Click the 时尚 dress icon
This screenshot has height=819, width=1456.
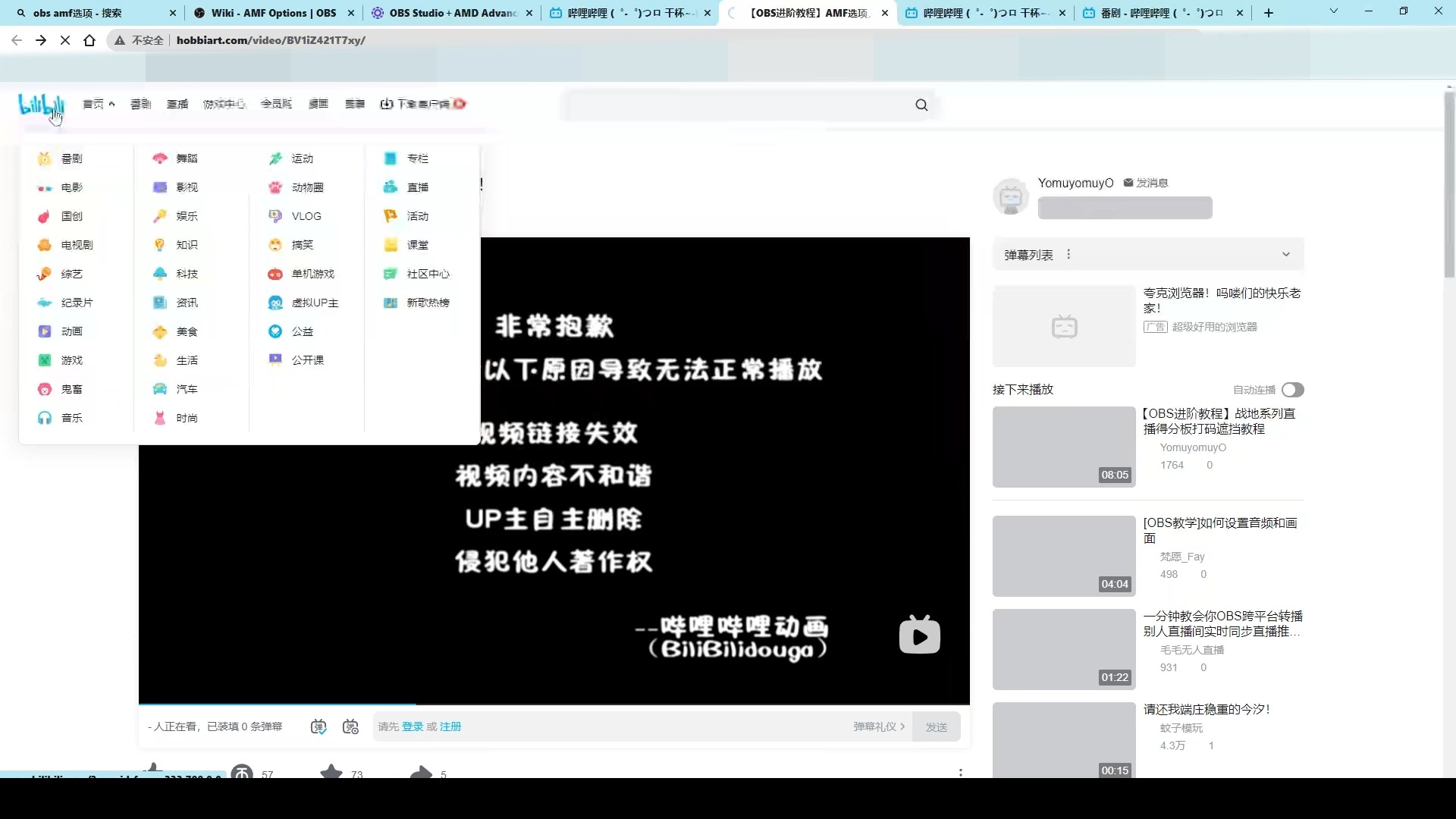[160, 418]
